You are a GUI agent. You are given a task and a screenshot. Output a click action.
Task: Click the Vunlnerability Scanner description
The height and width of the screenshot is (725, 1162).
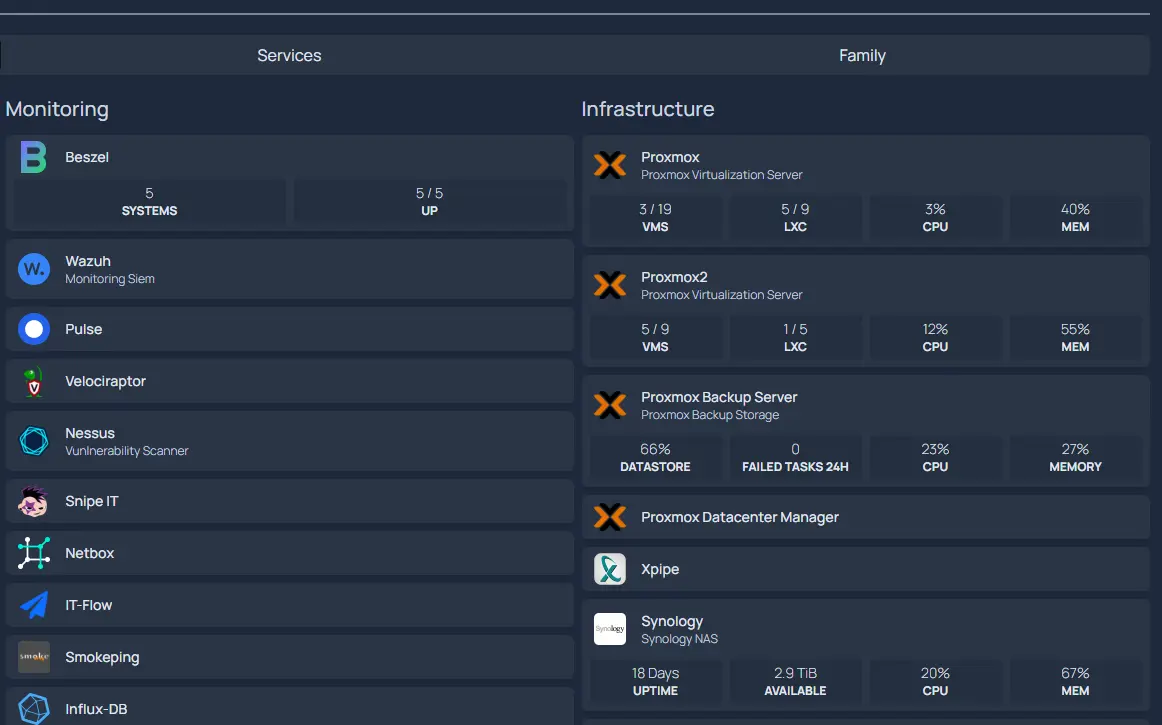pos(127,451)
